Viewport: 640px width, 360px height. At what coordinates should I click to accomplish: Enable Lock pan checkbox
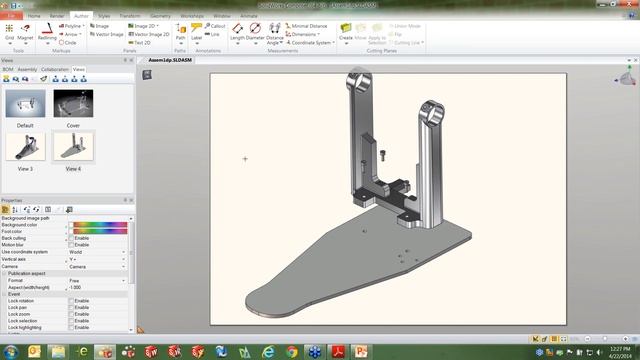click(x=71, y=307)
